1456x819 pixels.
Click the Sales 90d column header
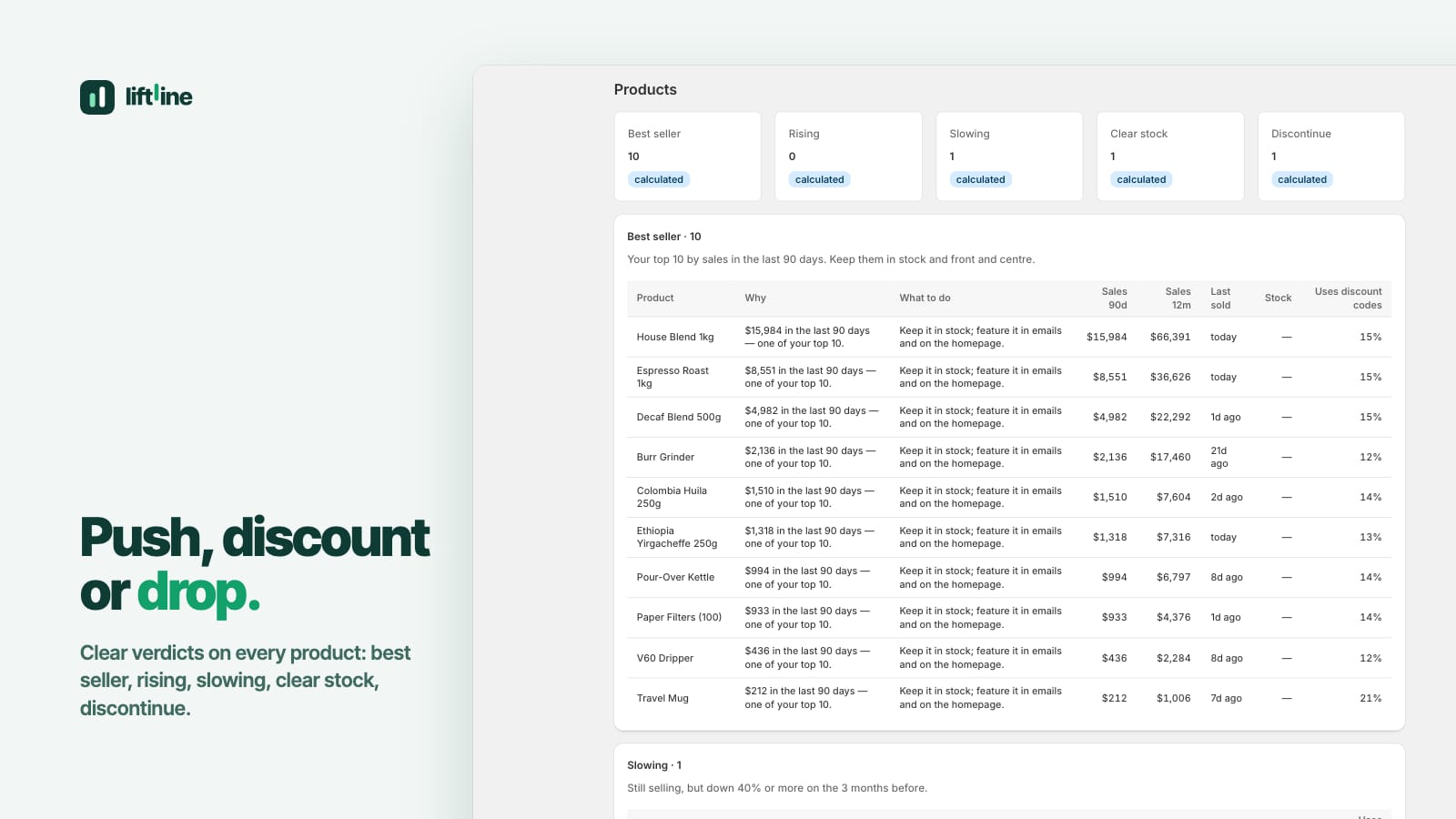[1114, 298]
